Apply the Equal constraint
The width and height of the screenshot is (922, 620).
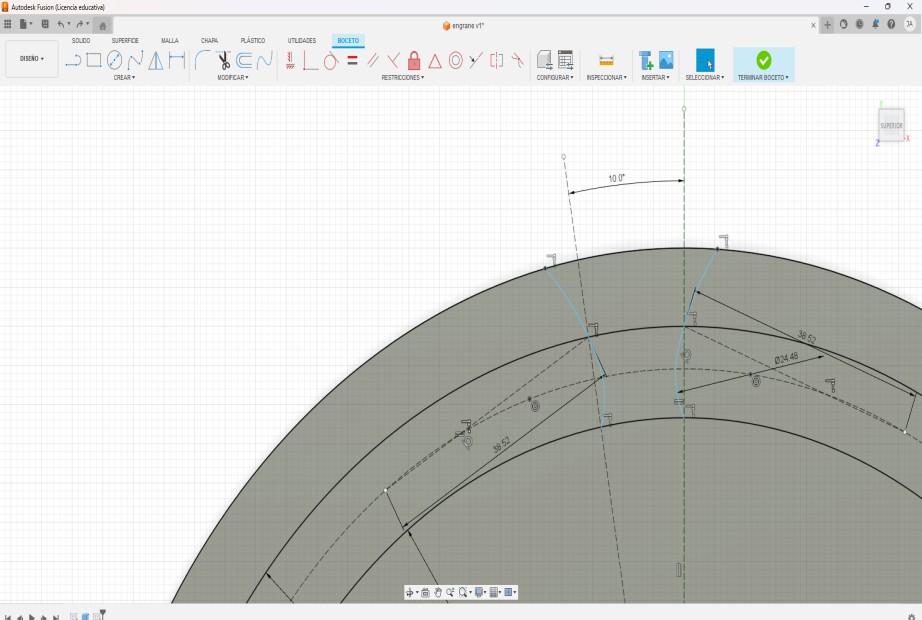click(352, 60)
